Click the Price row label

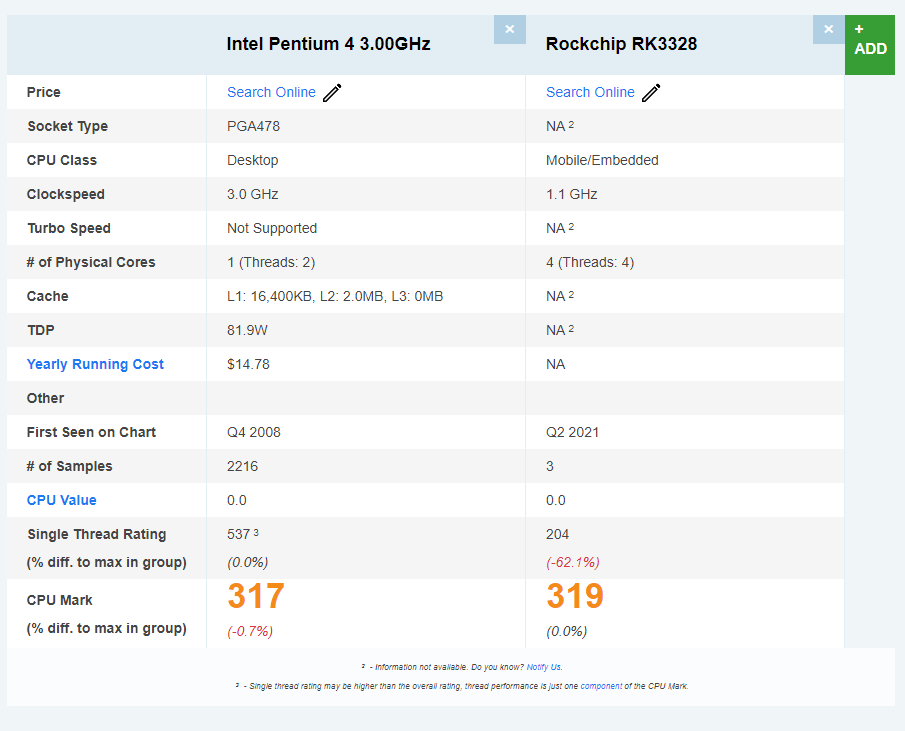coord(44,92)
